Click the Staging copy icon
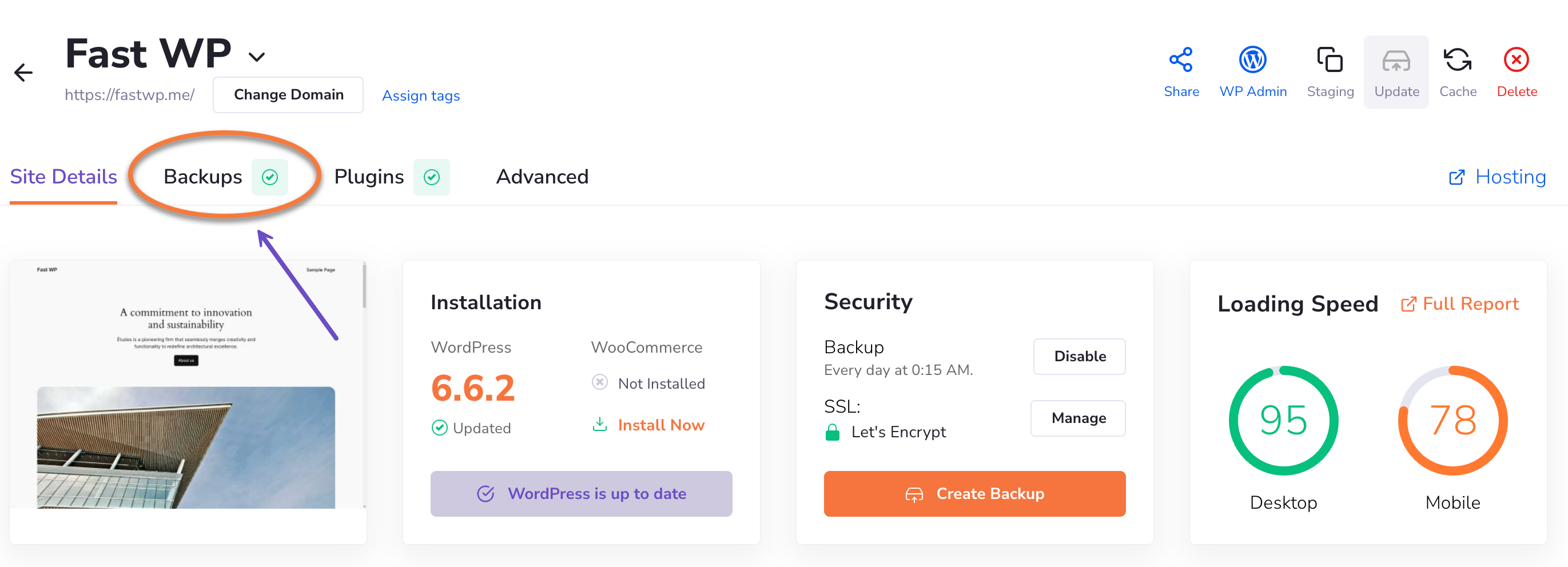This screenshot has width=1568, height=567. 1330,60
